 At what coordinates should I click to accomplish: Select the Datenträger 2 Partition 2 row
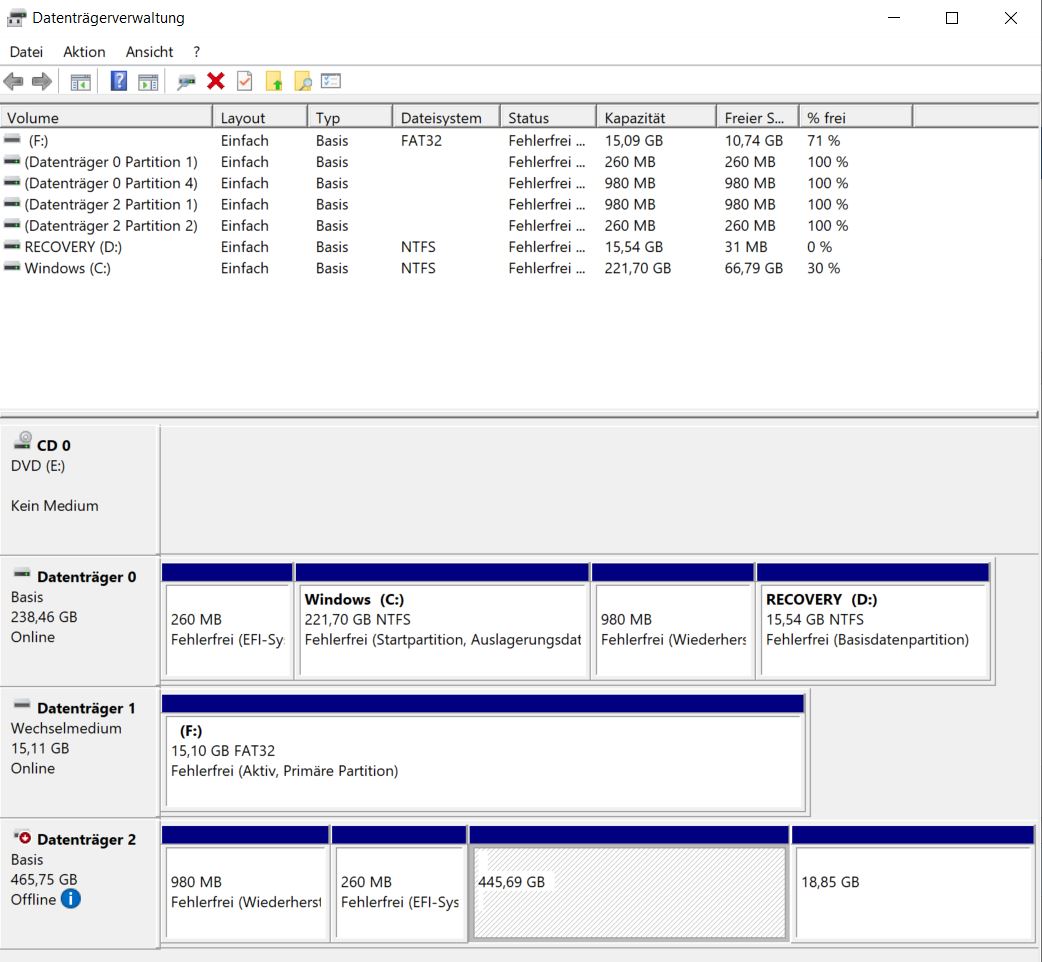pos(456,226)
